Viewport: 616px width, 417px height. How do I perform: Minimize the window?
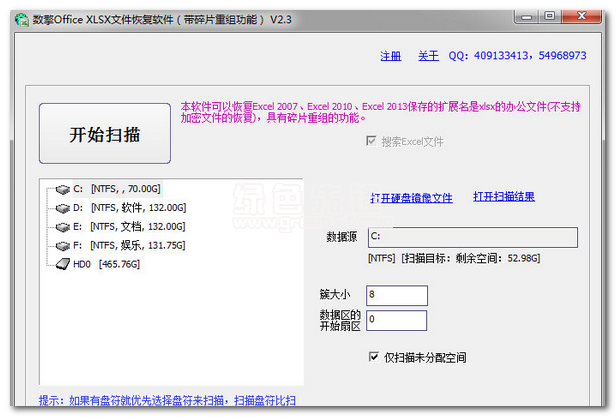[x=526, y=17]
